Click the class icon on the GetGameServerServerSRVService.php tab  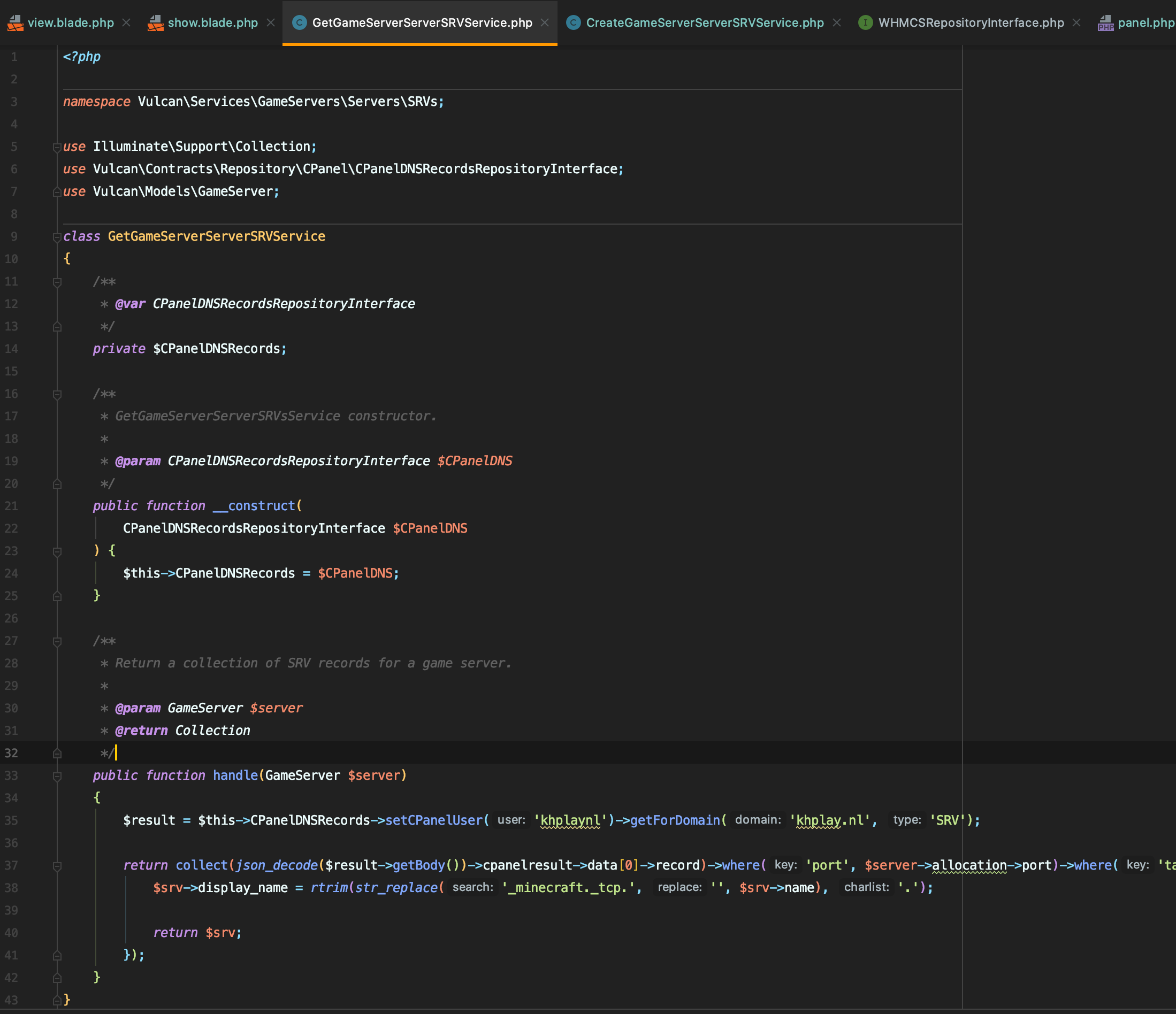point(299,22)
